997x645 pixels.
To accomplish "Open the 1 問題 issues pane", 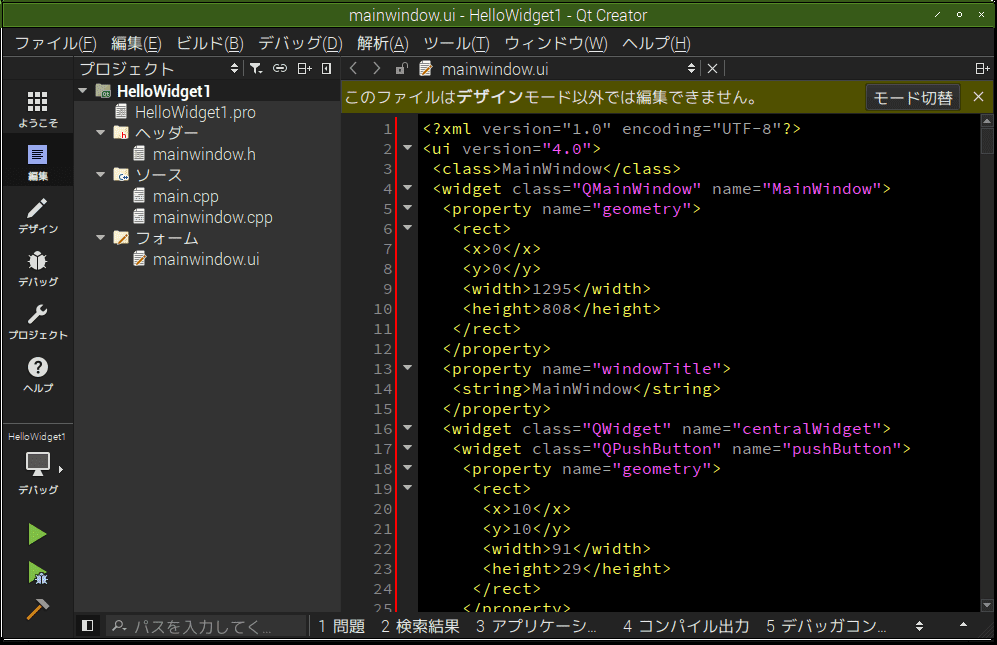I will 341,627.
